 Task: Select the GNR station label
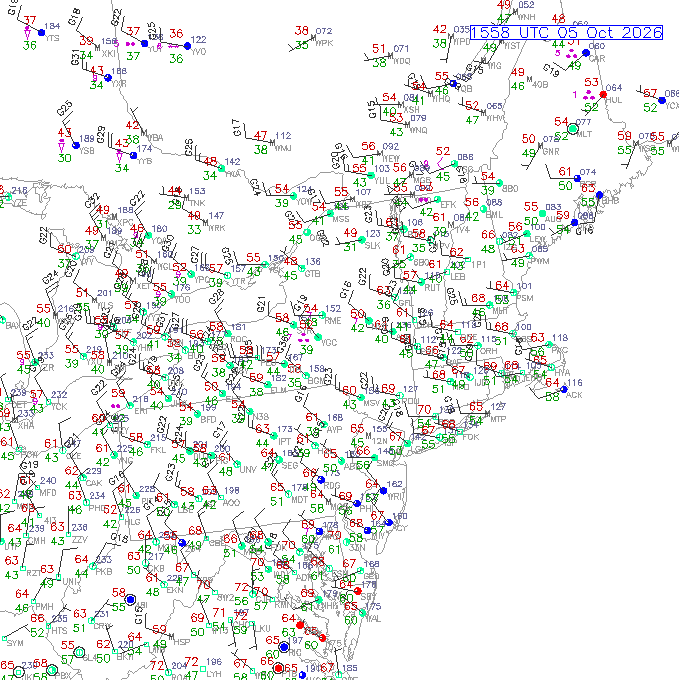551,151
